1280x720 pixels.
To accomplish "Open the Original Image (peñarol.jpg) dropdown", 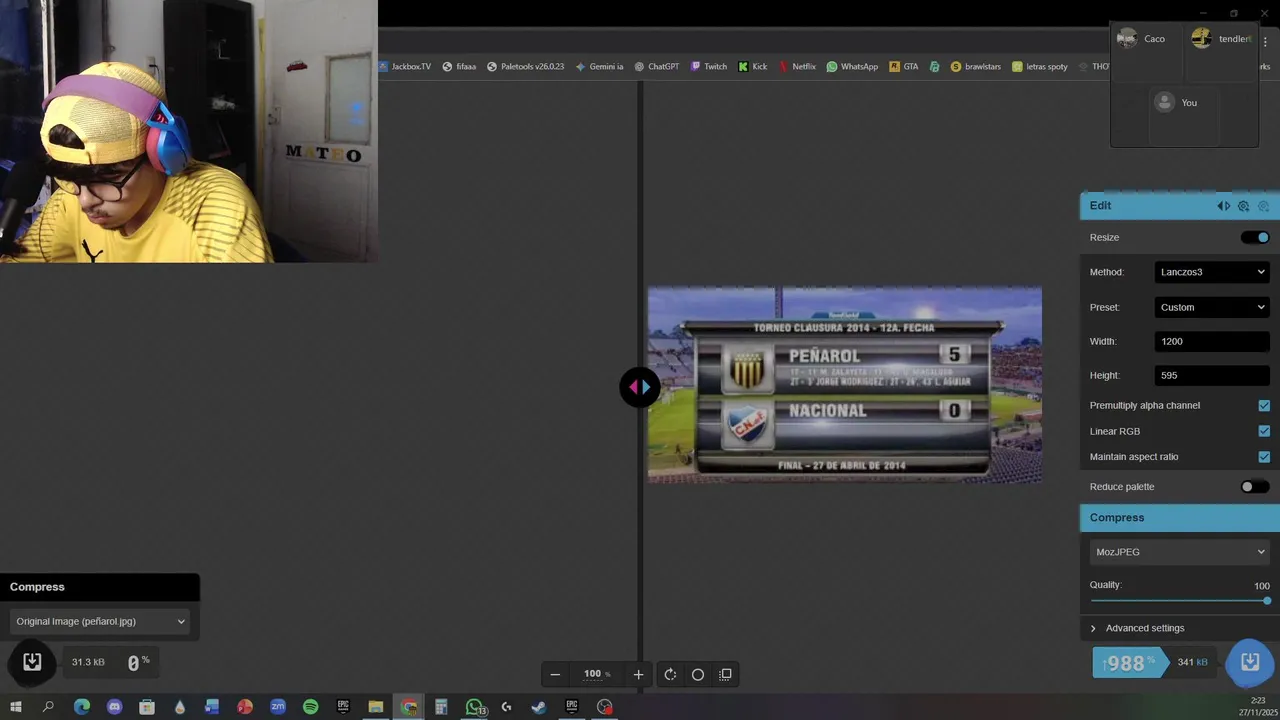I will point(100,621).
